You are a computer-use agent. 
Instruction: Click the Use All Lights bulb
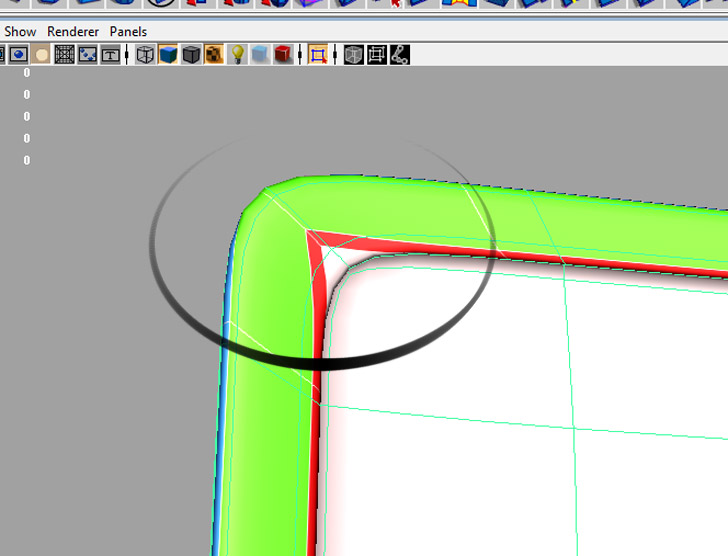[237, 55]
